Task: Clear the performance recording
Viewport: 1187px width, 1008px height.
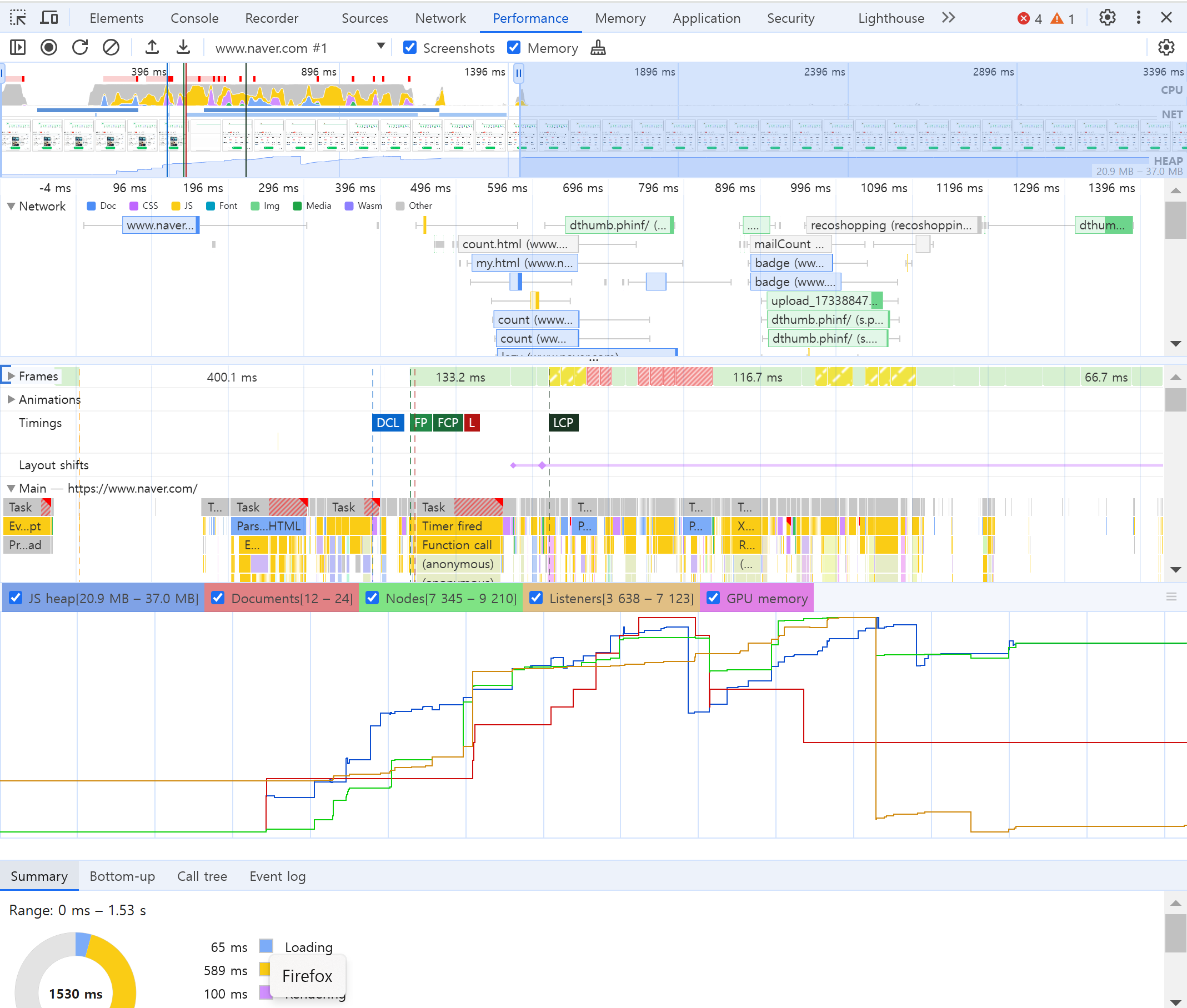Action: click(111, 47)
